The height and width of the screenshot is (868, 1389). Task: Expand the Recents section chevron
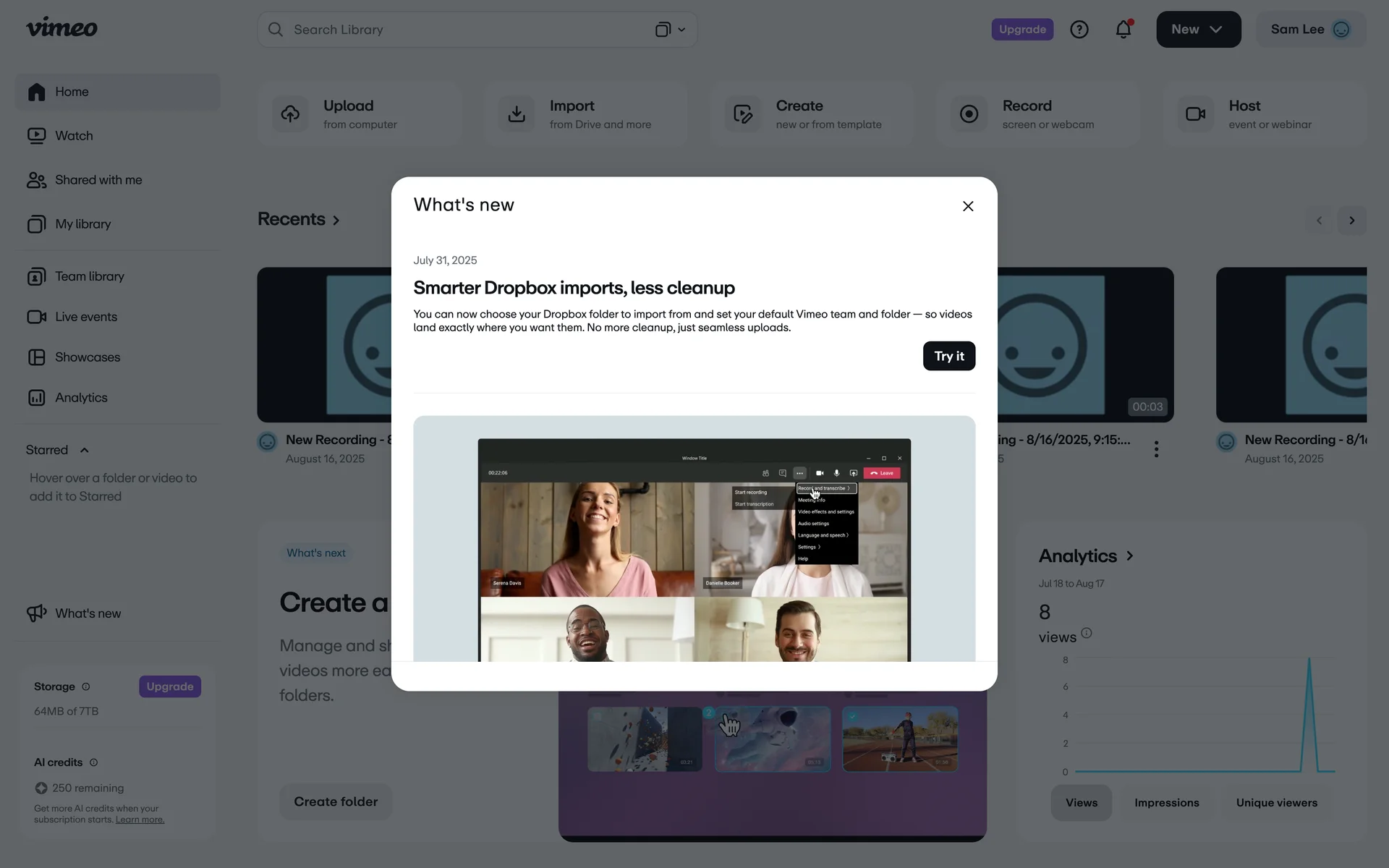[336, 220]
